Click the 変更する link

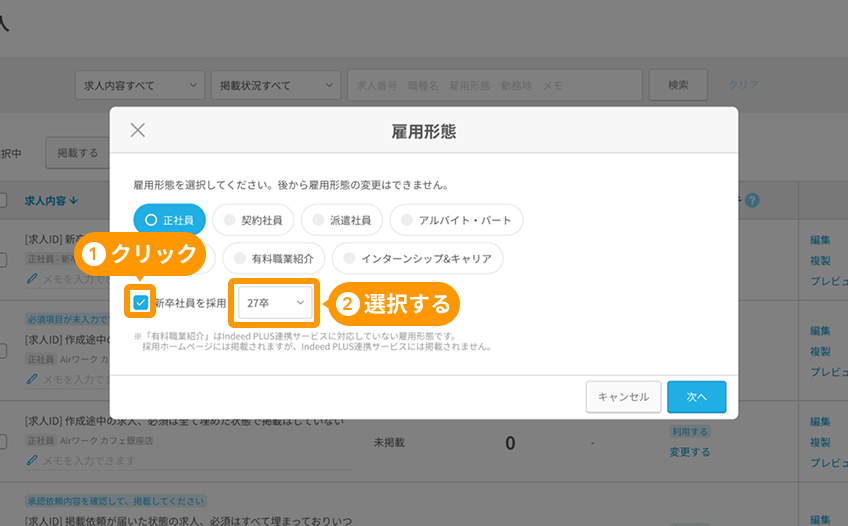[x=690, y=452]
